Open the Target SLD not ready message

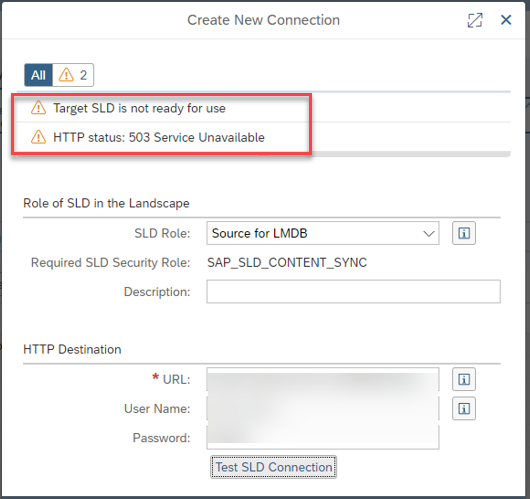pyautogui.click(x=139, y=108)
